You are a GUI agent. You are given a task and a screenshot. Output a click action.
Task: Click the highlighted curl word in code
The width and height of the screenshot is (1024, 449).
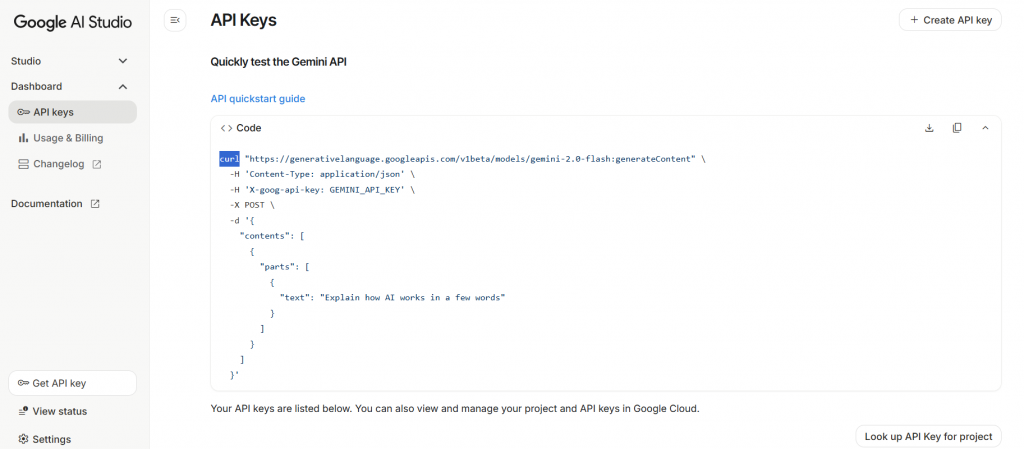click(x=229, y=159)
